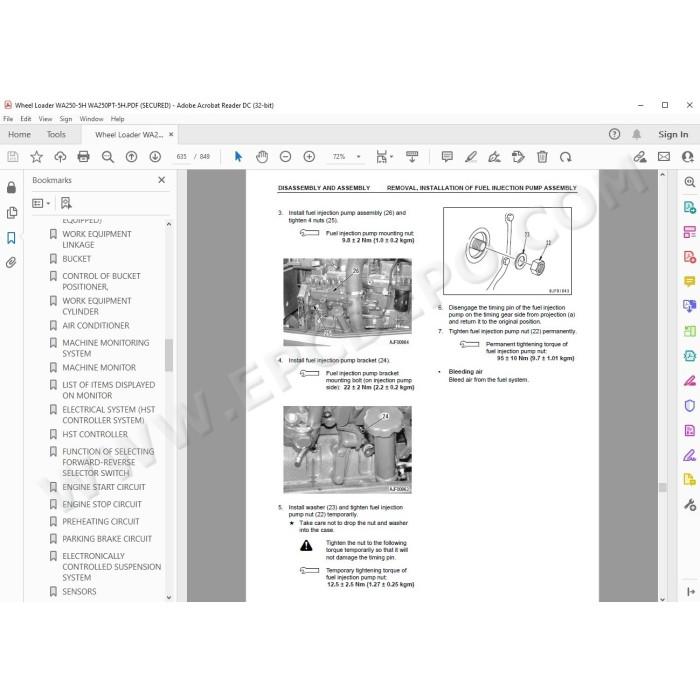The width and height of the screenshot is (700, 700).
Task: Click bookmarks scroll down arrow
Action: pos(169,597)
